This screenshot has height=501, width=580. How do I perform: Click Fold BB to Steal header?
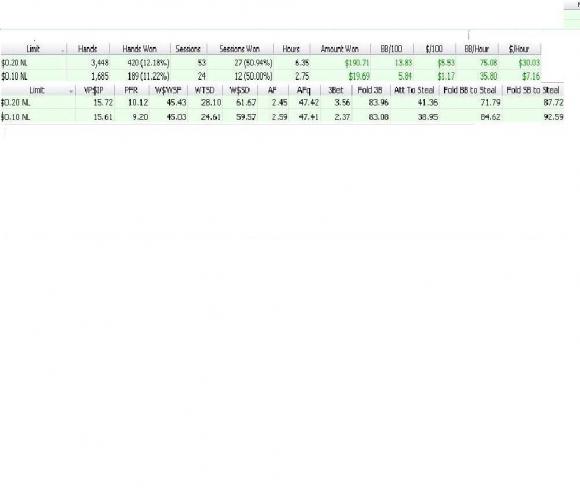click(x=470, y=90)
